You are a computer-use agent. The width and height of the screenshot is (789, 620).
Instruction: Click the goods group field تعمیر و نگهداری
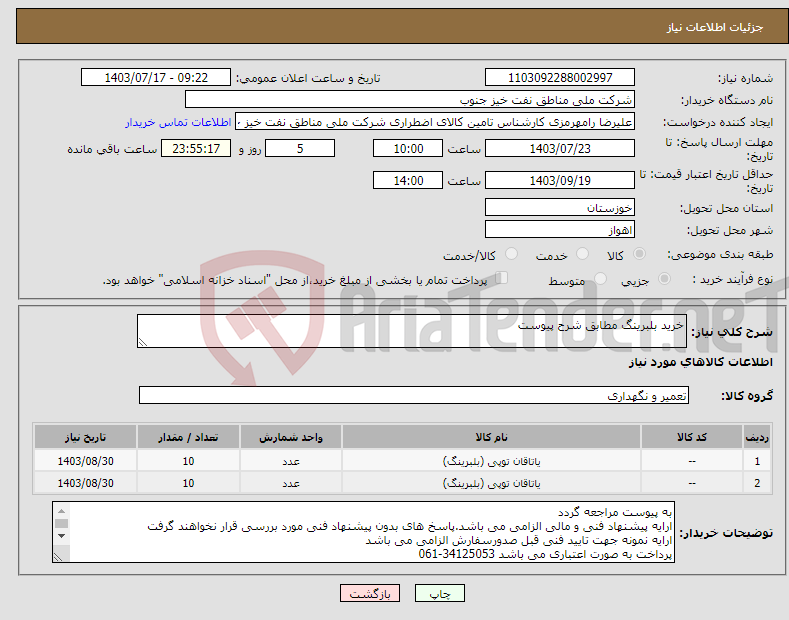click(414, 396)
